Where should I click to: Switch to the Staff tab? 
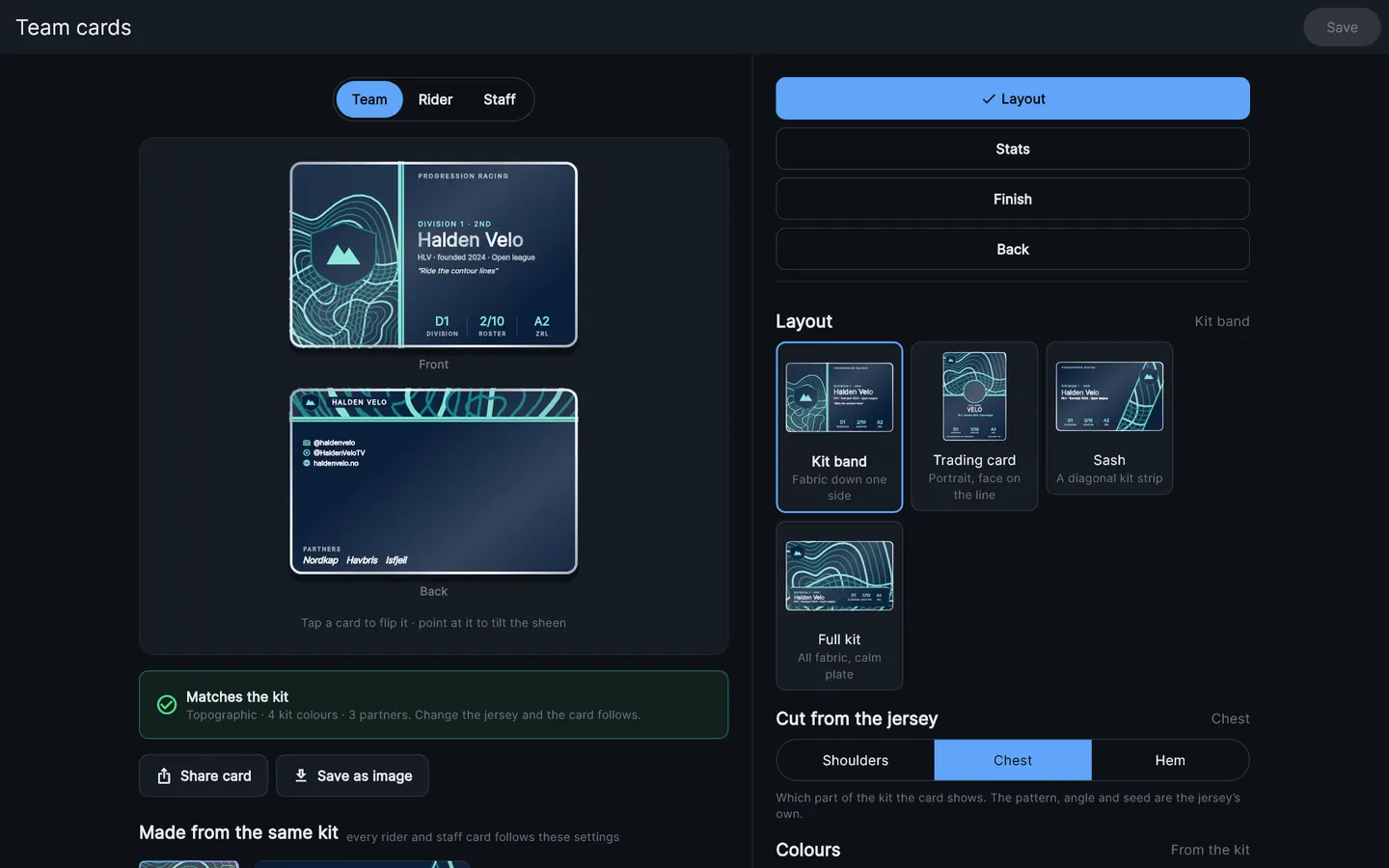500,99
